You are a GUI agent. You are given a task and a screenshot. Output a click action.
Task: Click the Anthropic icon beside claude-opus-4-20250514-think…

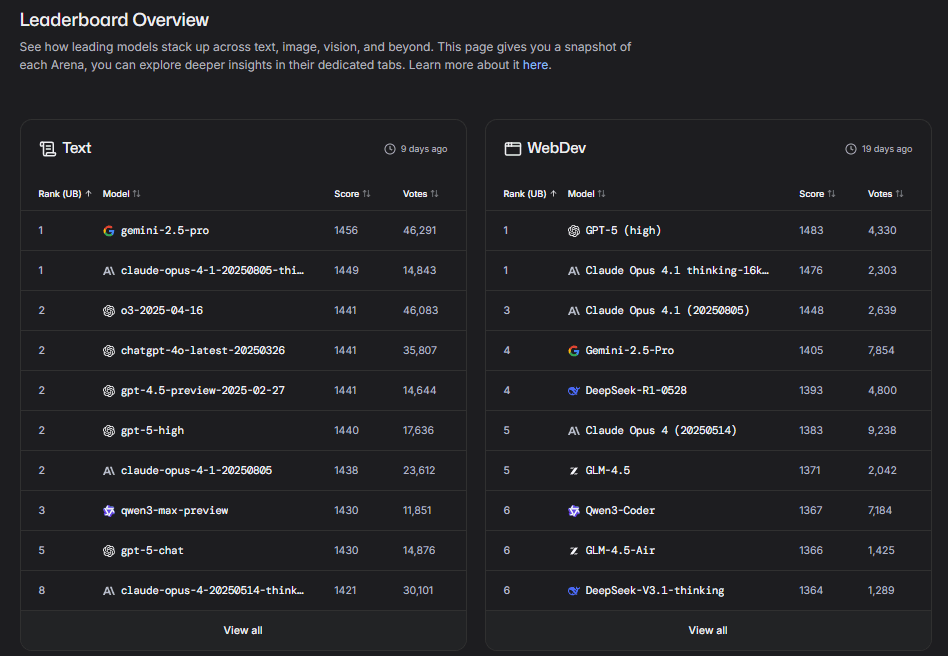click(x=109, y=591)
